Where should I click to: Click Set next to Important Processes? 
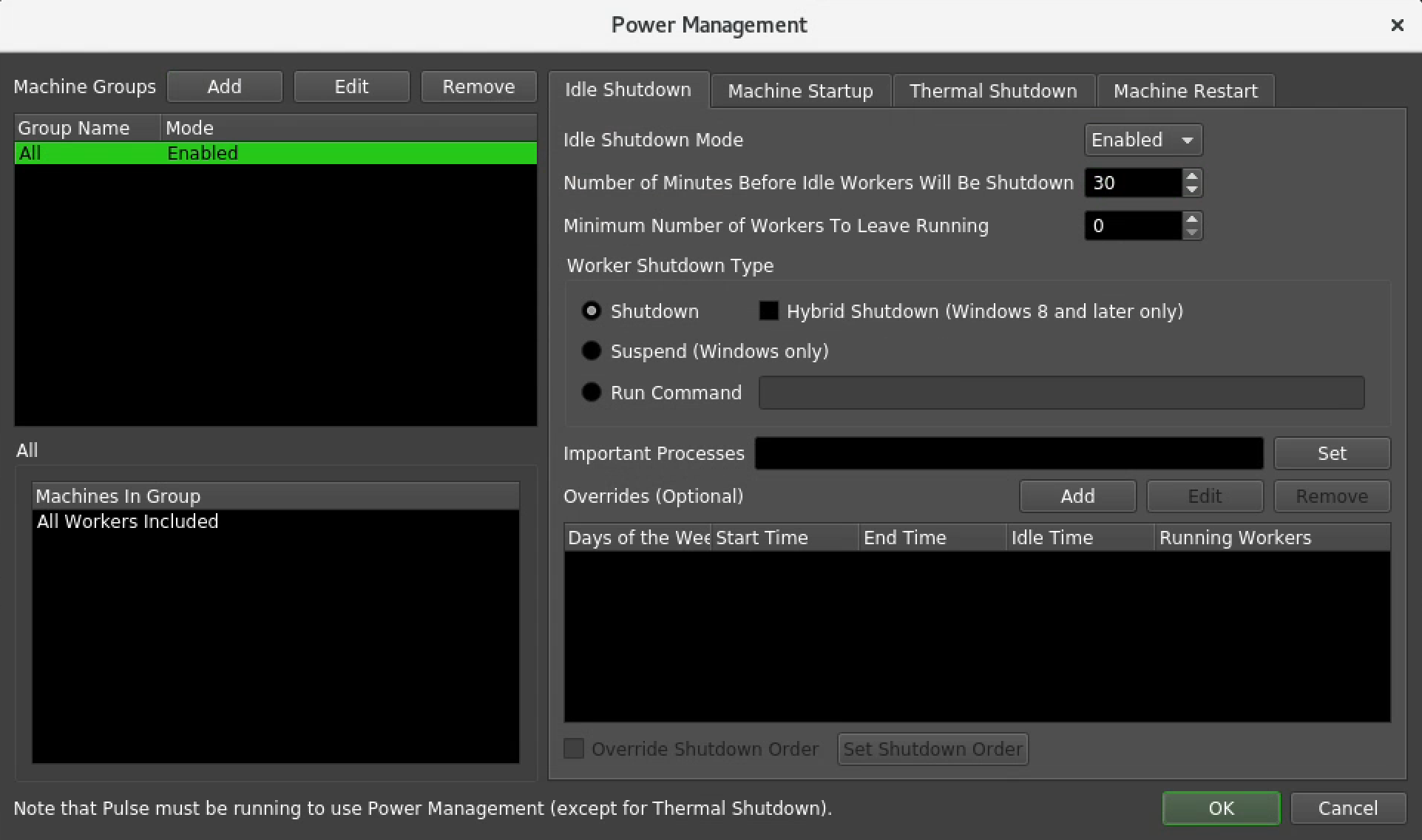pyautogui.click(x=1331, y=453)
